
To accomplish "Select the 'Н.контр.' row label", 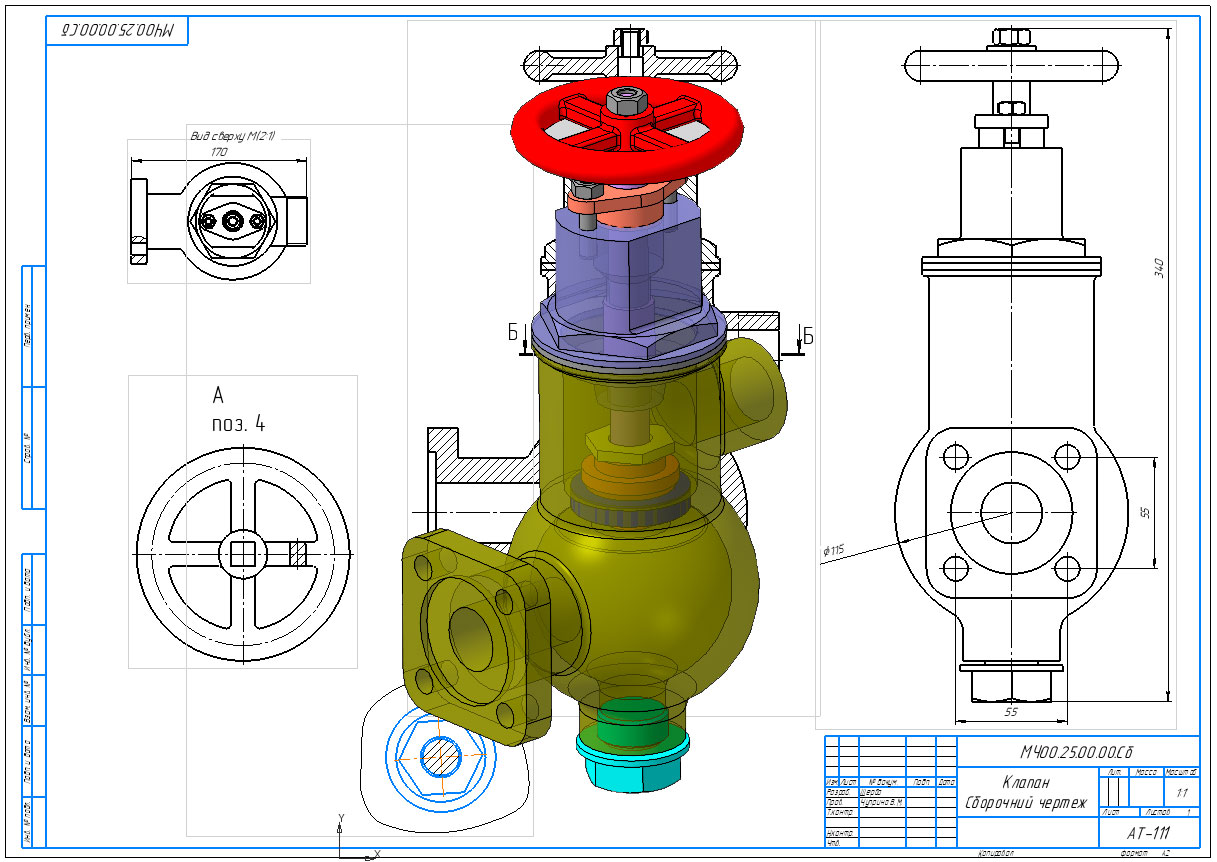I will point(840,832).
